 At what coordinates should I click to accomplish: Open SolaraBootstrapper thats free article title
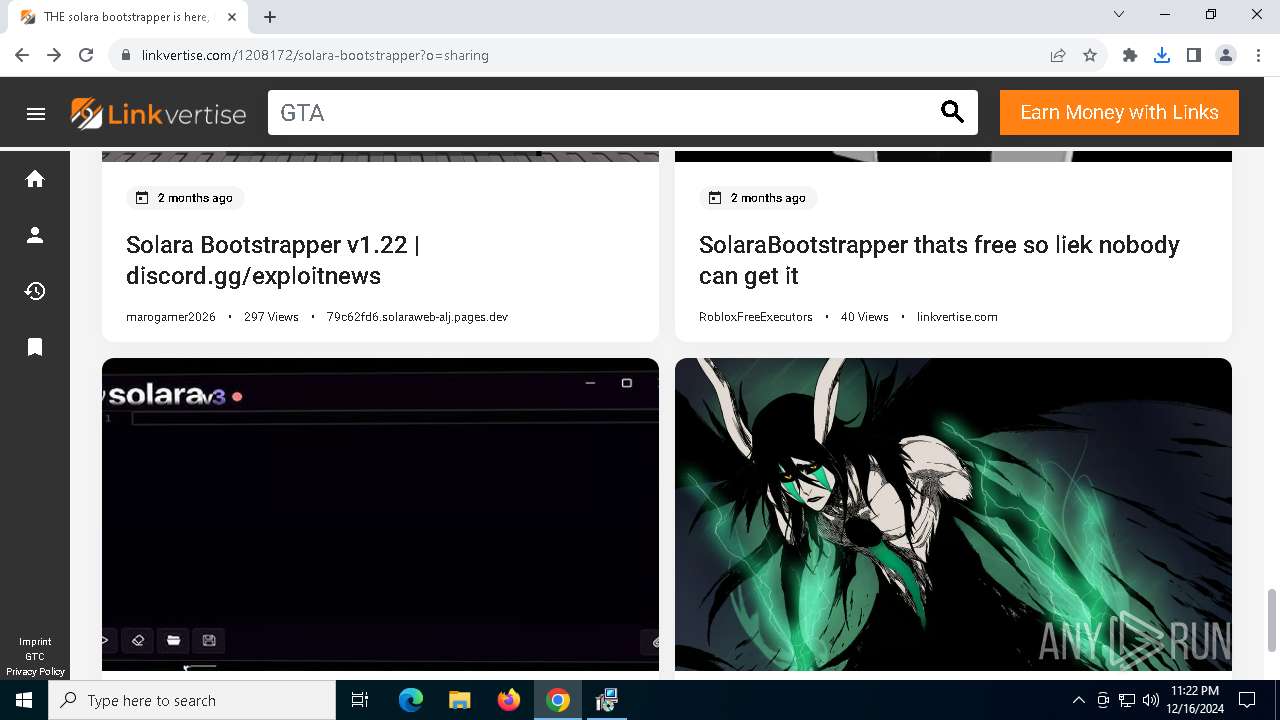pyautogui.click(x=939, y=260)
